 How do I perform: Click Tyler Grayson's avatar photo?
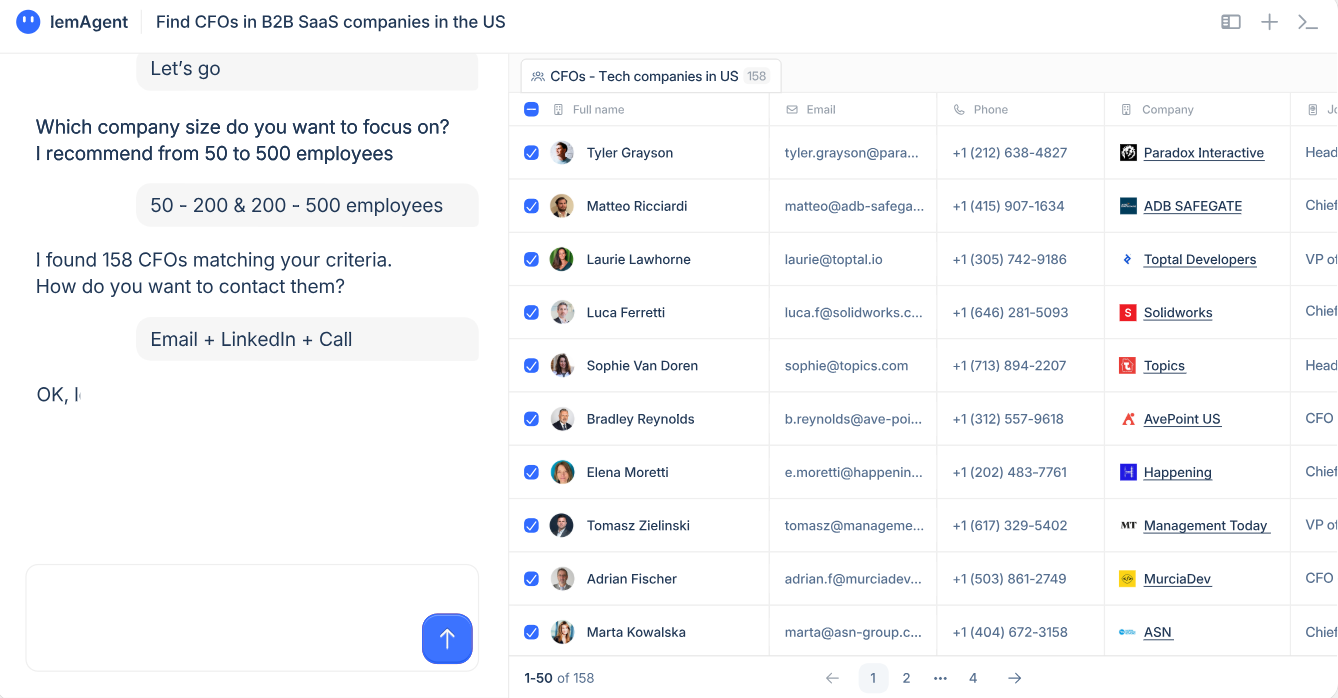coord(562,153)
